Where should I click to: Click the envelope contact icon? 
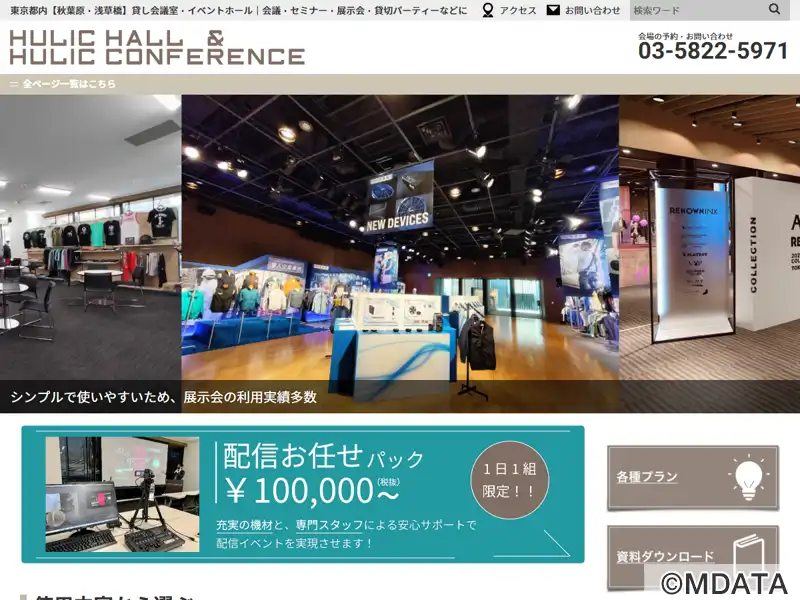tap(553, 10)
